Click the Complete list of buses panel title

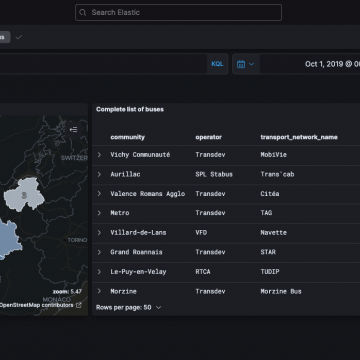coord(130,109)
